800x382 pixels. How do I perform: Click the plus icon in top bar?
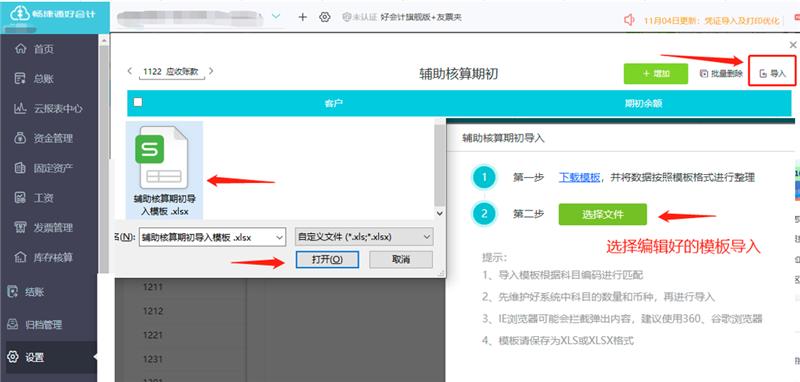click(x=303, y=17)
